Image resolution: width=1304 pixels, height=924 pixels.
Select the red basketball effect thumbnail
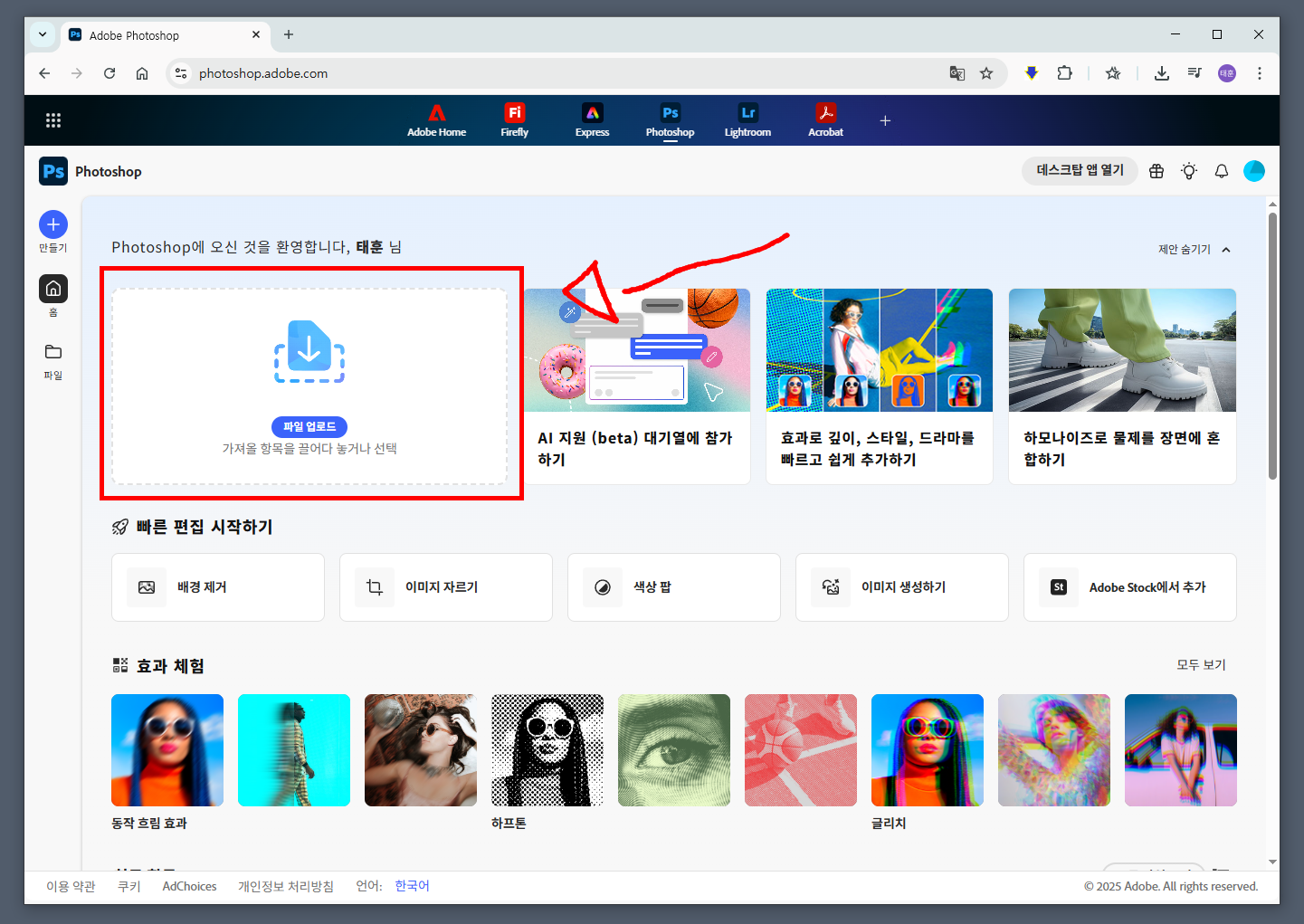tap(801, 750)
